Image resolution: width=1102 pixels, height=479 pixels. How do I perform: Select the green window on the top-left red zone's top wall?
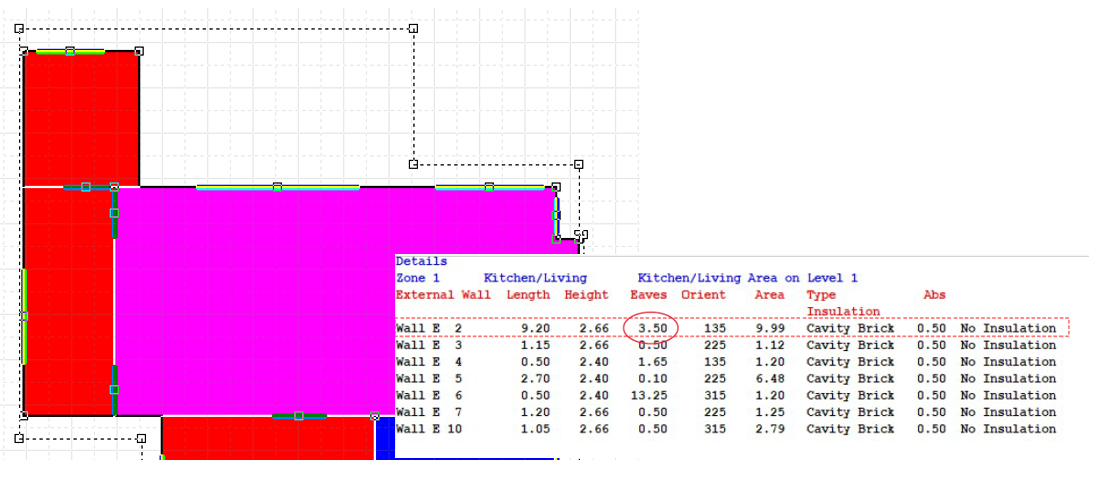tap(70, 51)
